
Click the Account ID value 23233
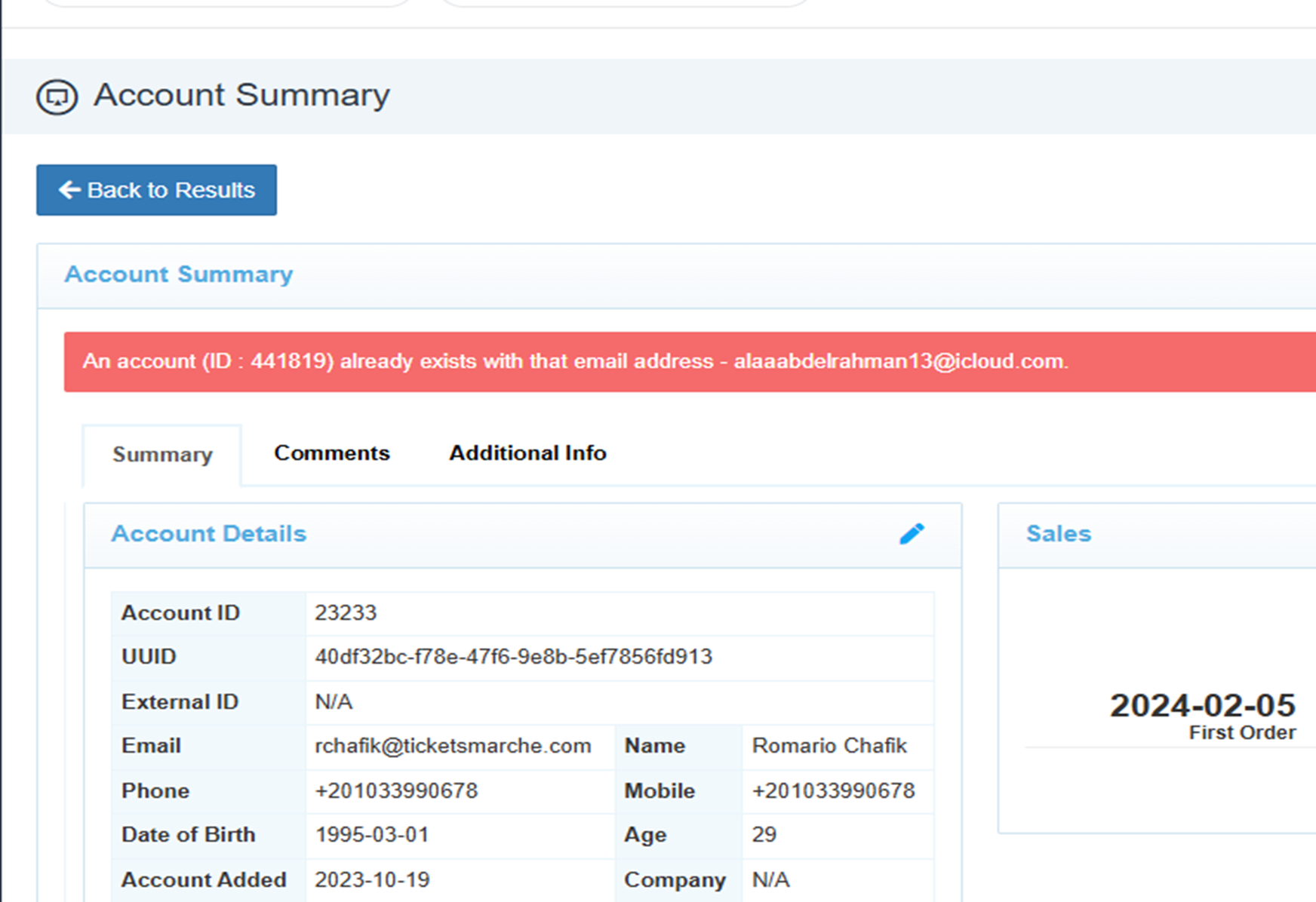click(x=346, y=612)
